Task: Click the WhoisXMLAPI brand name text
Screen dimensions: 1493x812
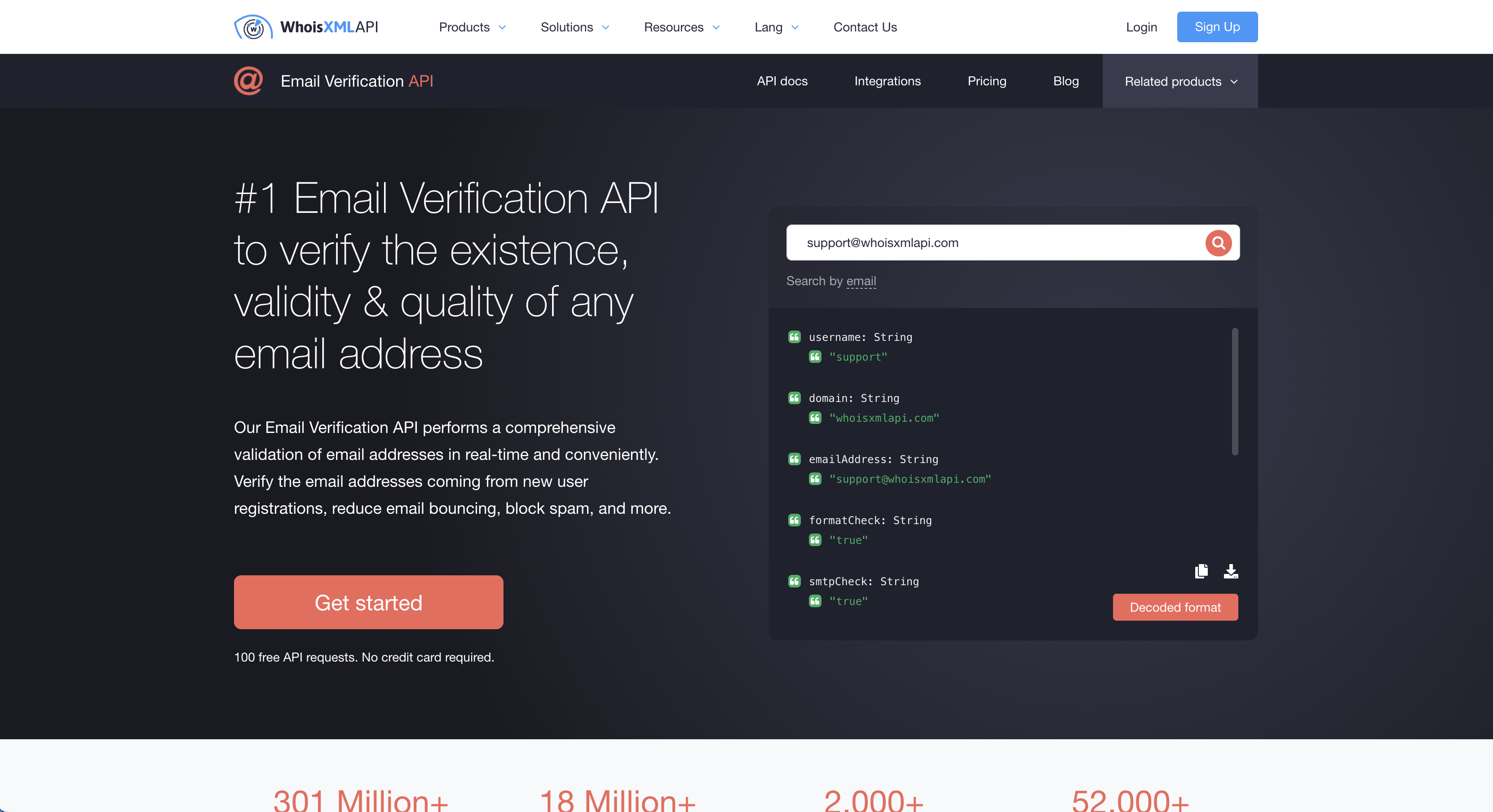Action: (329, 27)
